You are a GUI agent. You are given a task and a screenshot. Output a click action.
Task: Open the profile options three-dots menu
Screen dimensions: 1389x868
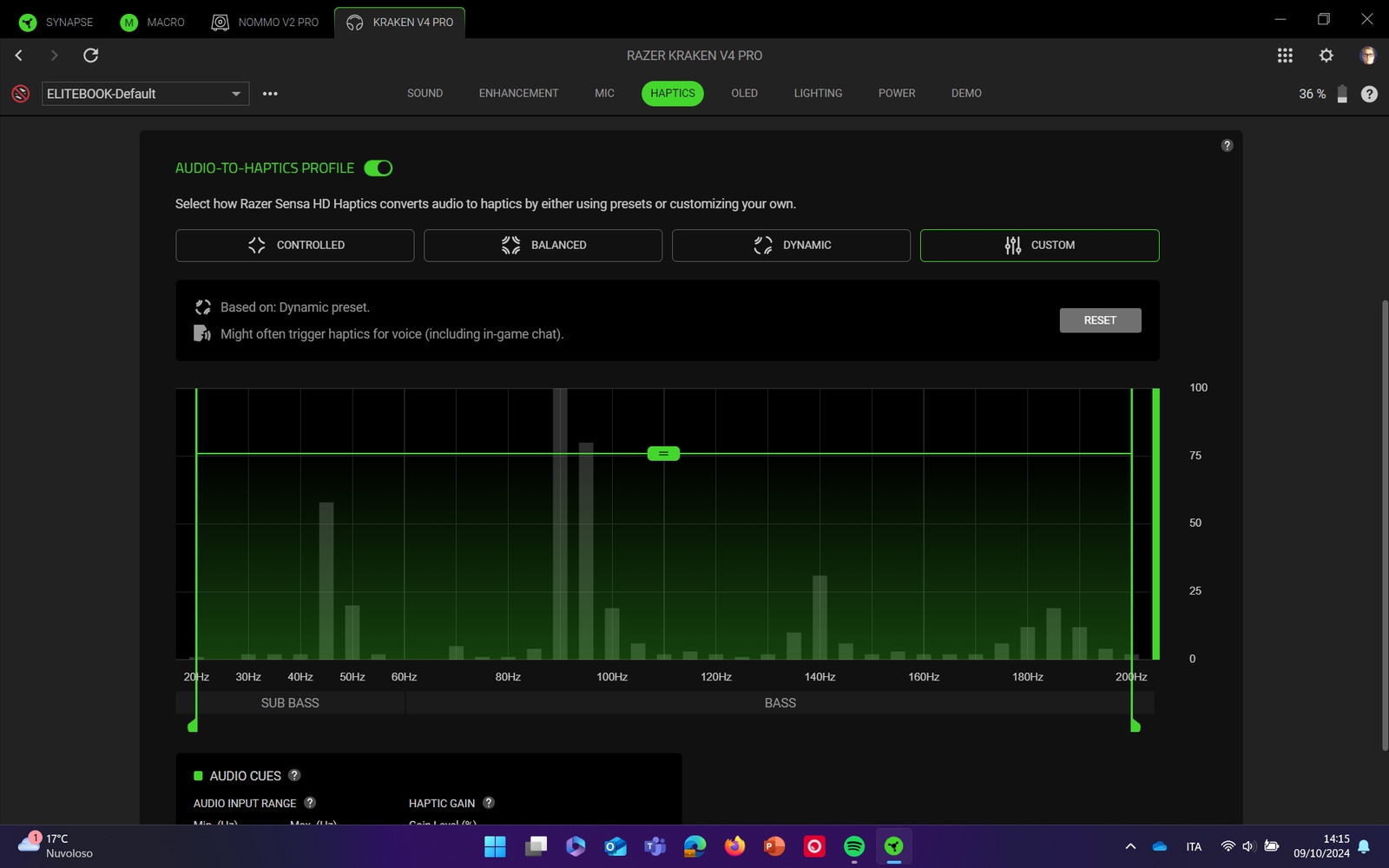click(x=270, y=94)
